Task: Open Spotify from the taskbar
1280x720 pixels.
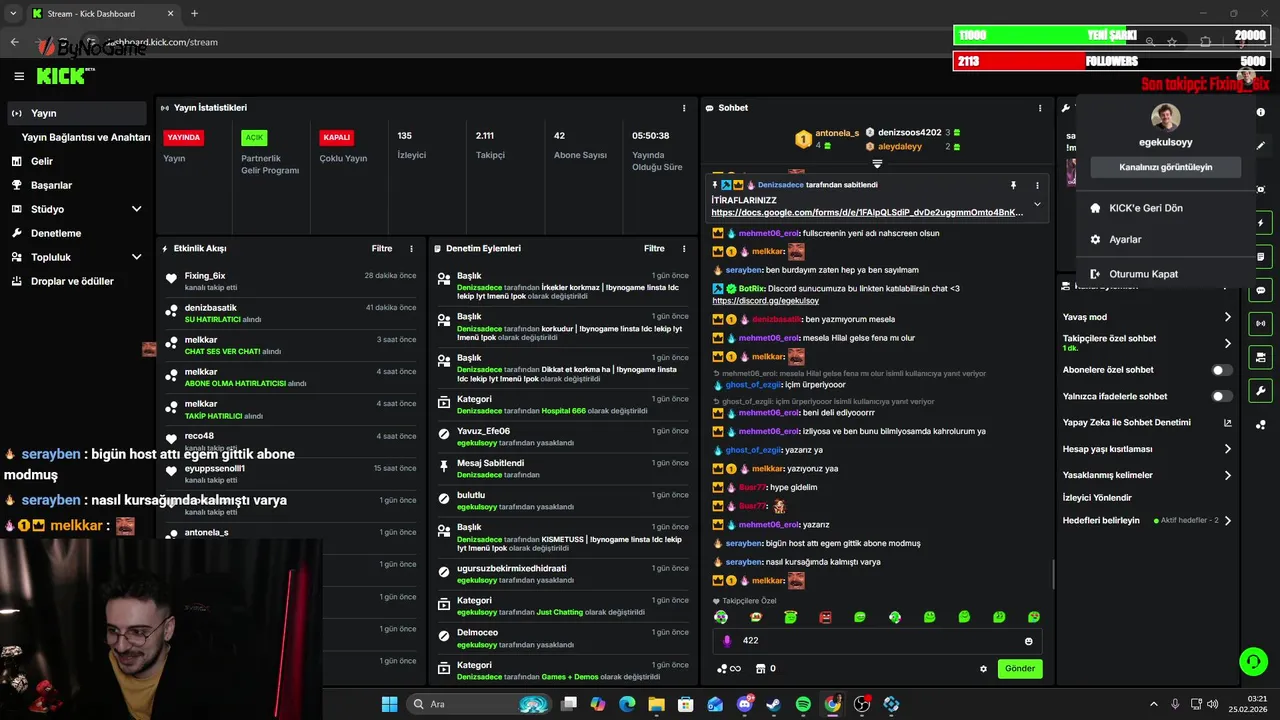Action: tap(803, 704)
